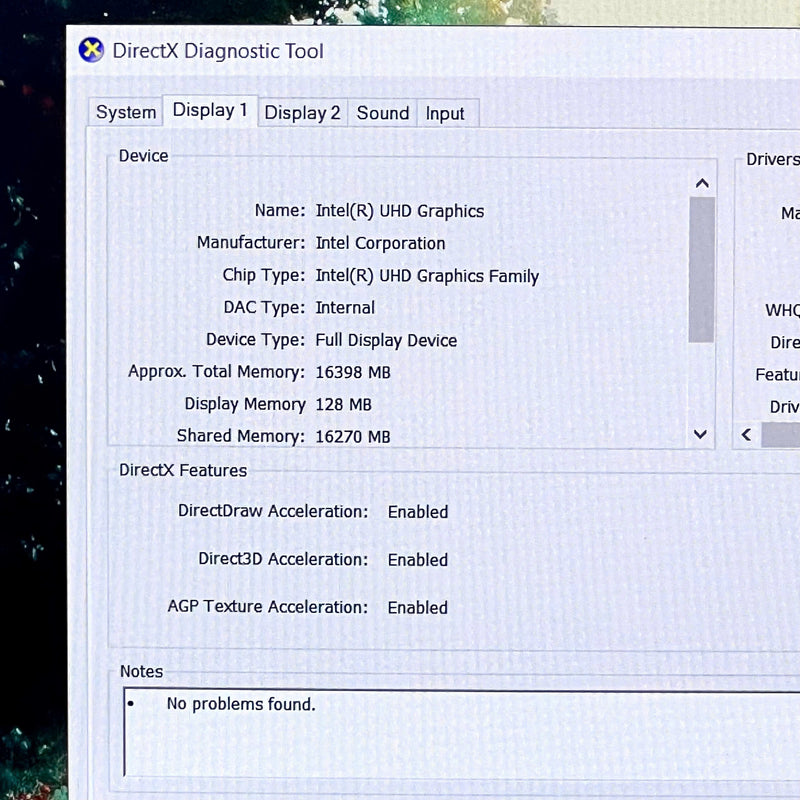Click the Display Memory label
800x800 pixels.
tap(245, 404)
